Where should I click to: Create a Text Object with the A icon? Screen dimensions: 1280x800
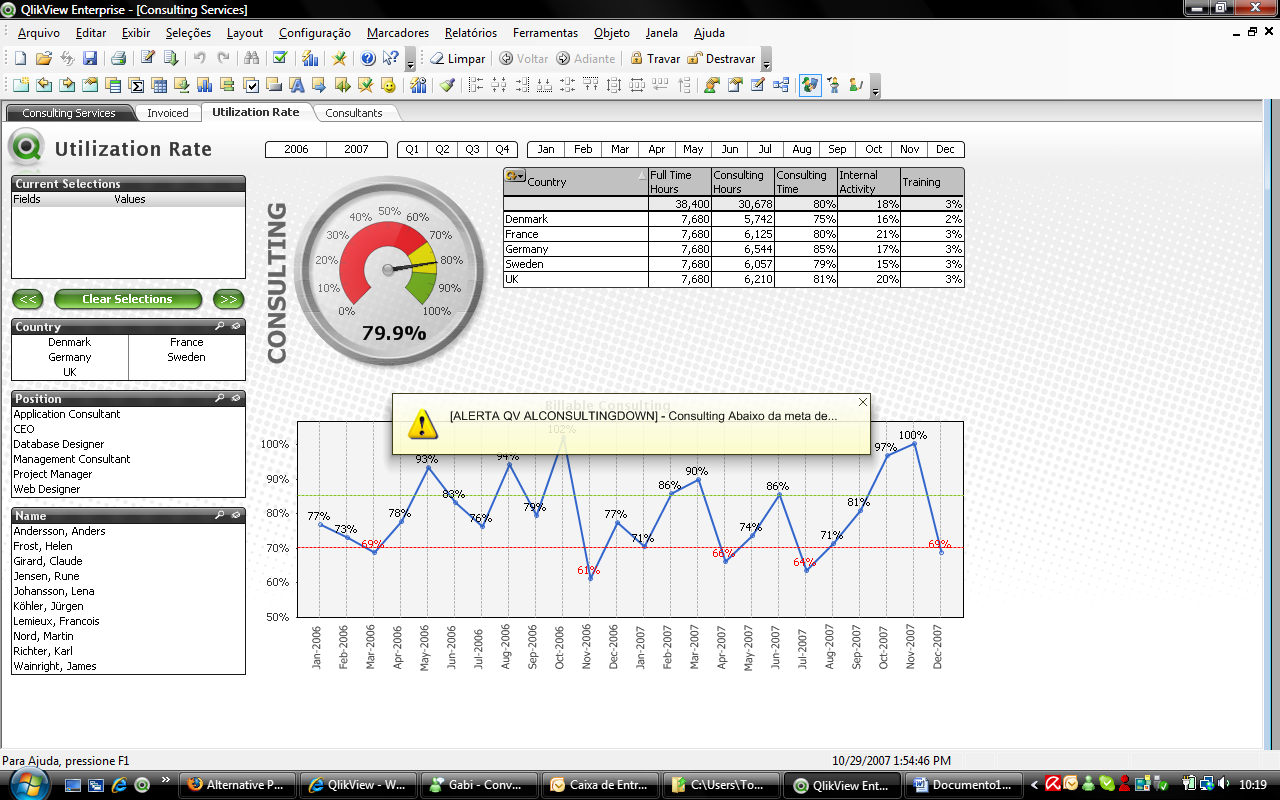pyautogui.click(x=297, y=86)
